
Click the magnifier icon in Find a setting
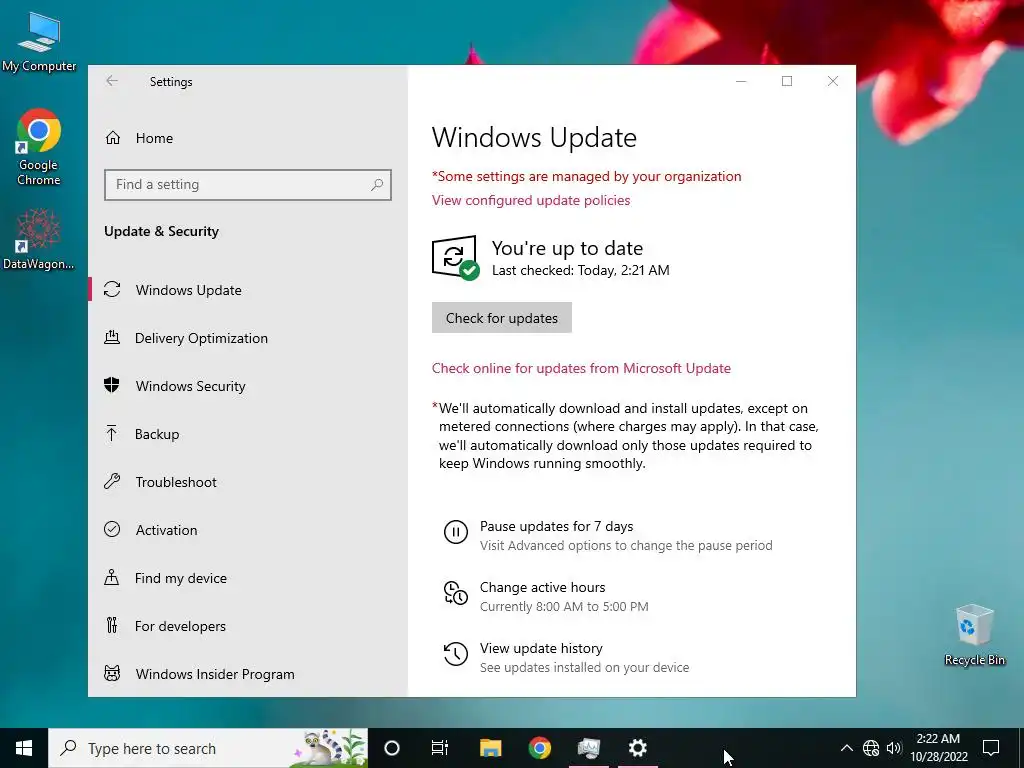point(377,185)
